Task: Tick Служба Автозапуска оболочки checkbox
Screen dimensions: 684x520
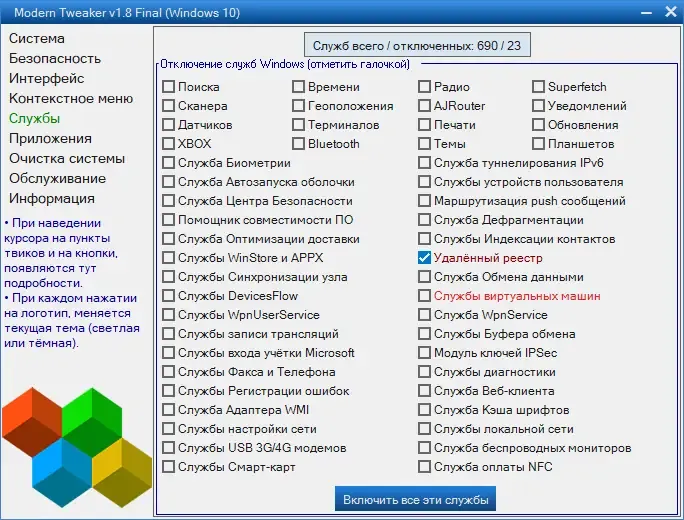Action: tap(168, 181)
